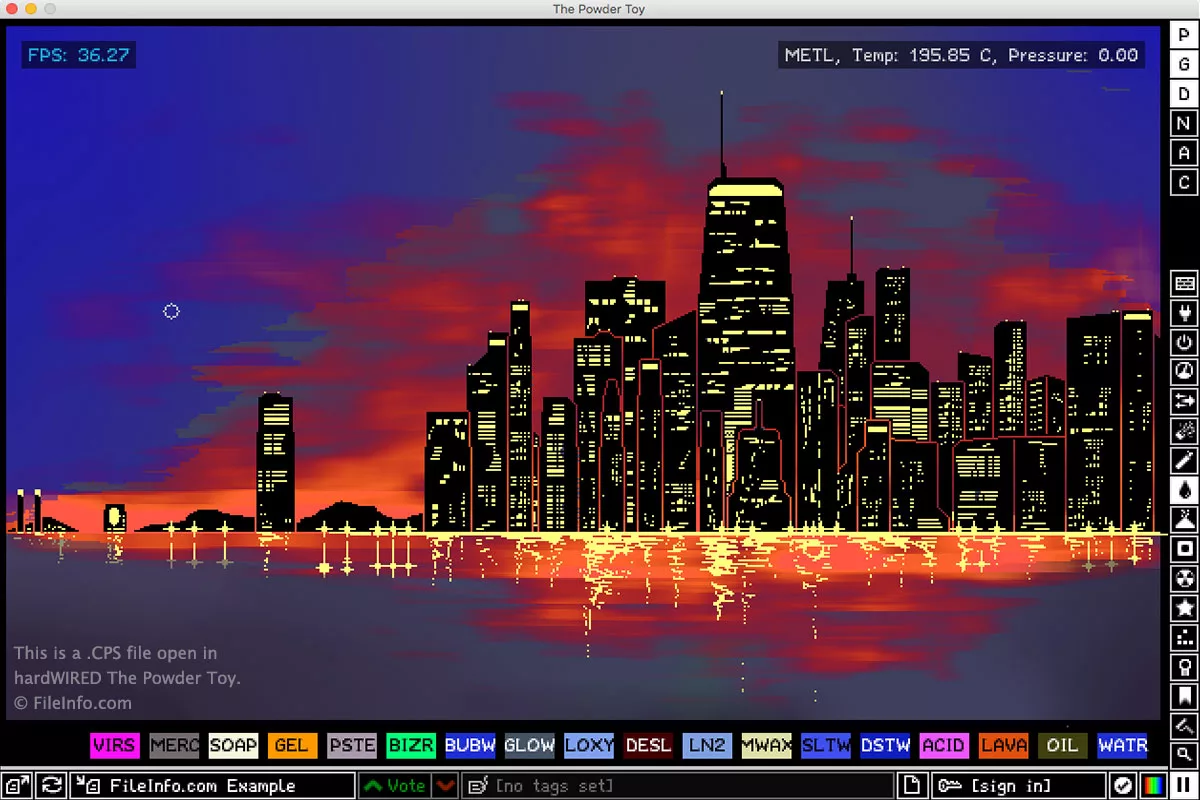
Task: Click the green Vote up button
Action: point(396,786)
